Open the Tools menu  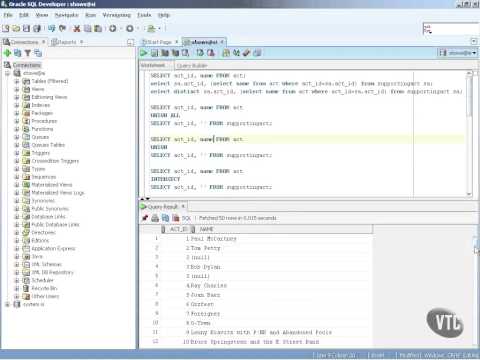144,15
